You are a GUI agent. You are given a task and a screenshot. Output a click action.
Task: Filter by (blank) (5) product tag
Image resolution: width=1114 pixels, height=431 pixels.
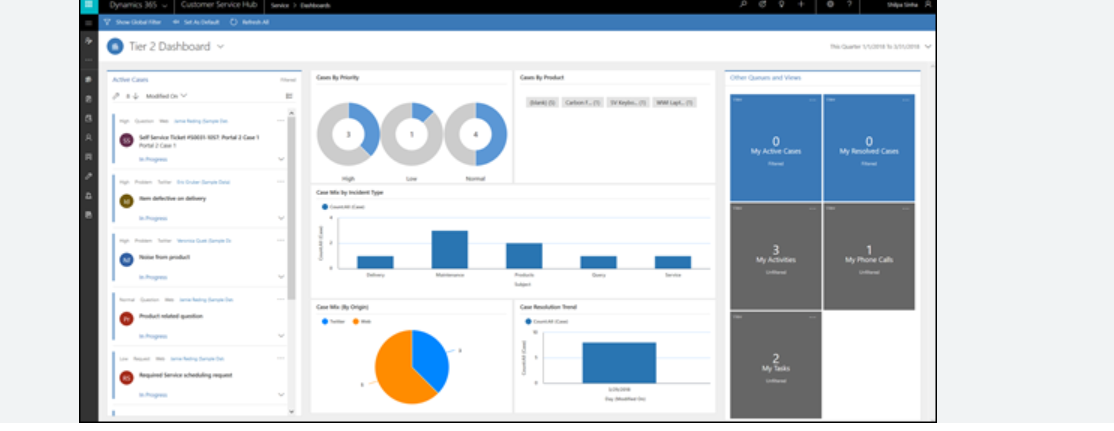[x=542, y=102]
